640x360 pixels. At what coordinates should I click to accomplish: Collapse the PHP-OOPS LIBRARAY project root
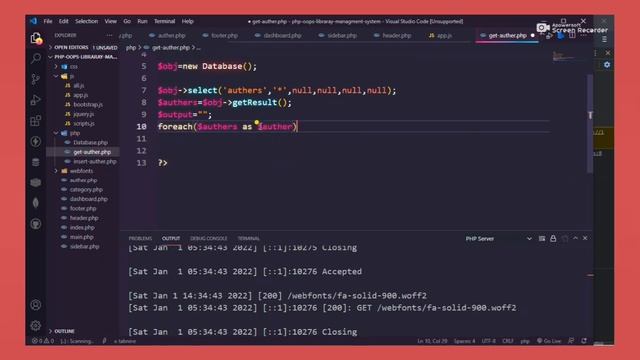pos(83,57)
